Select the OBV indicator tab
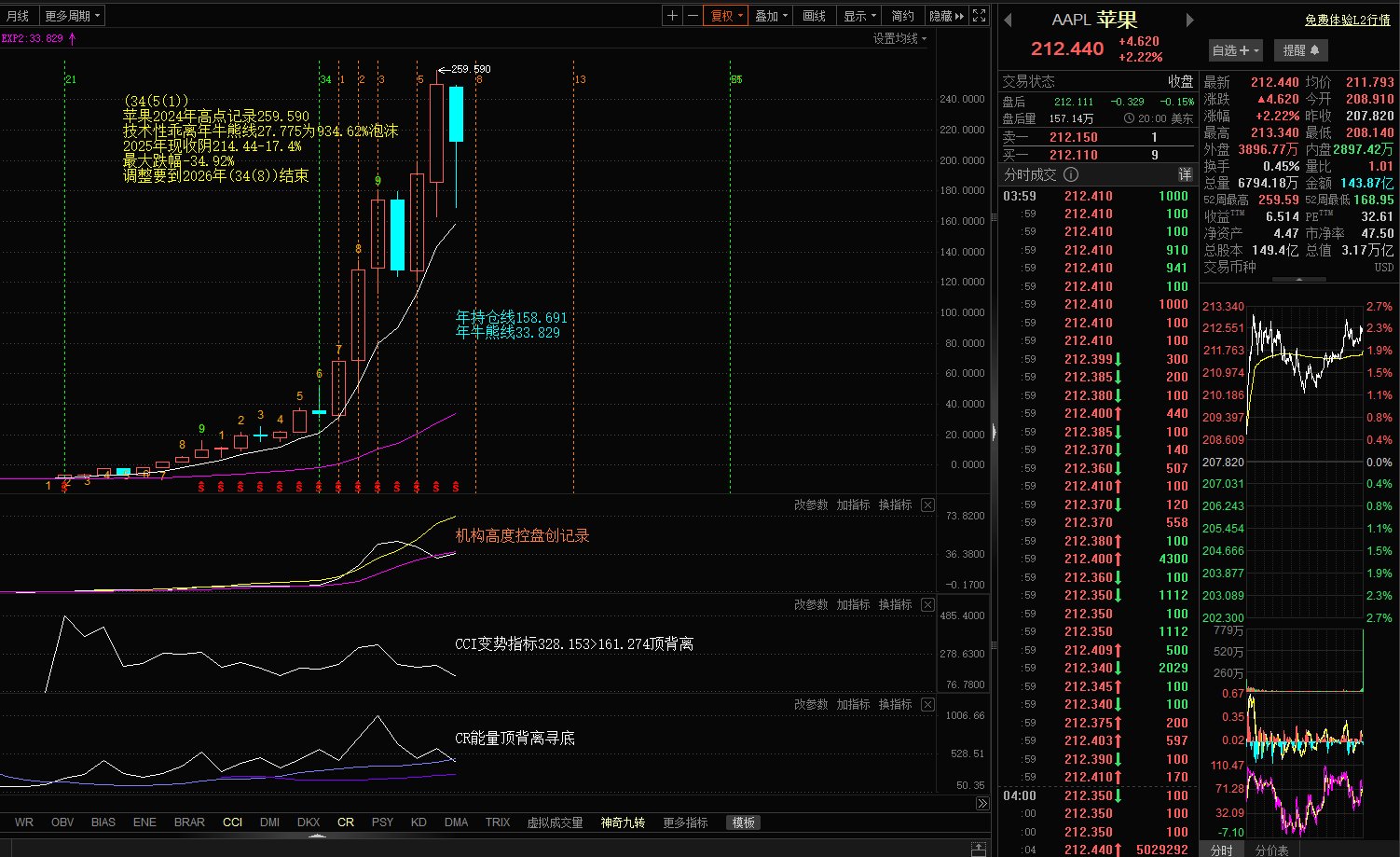The image size is (1400, 857). click(62, 822)
